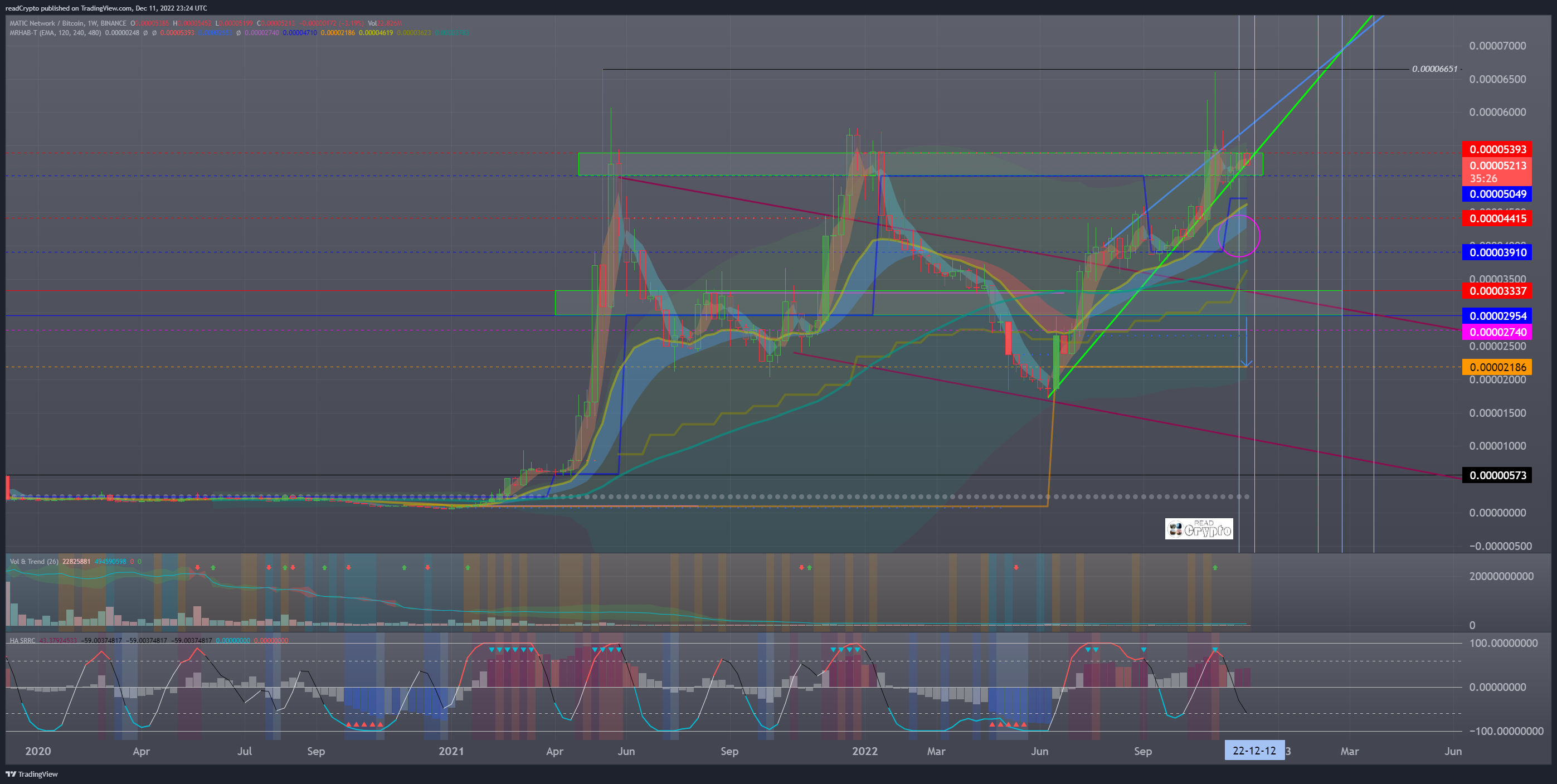
Task: Click the Vol 22.826M legend value
Action: [x=385, y=23]
